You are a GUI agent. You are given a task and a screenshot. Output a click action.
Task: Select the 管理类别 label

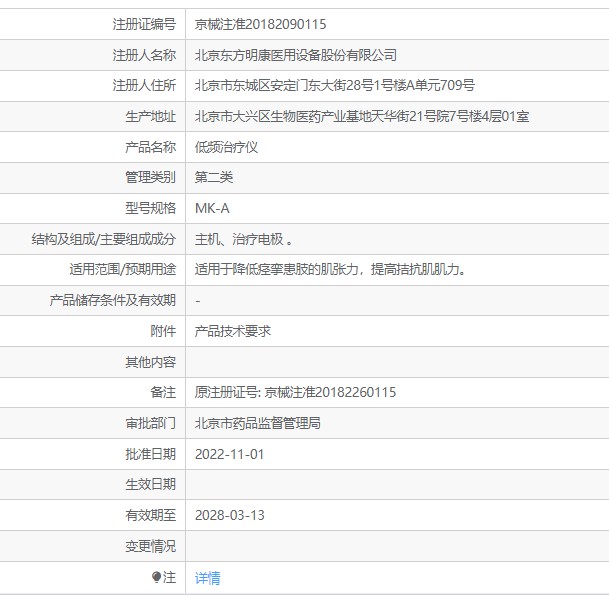pos(150,177)
